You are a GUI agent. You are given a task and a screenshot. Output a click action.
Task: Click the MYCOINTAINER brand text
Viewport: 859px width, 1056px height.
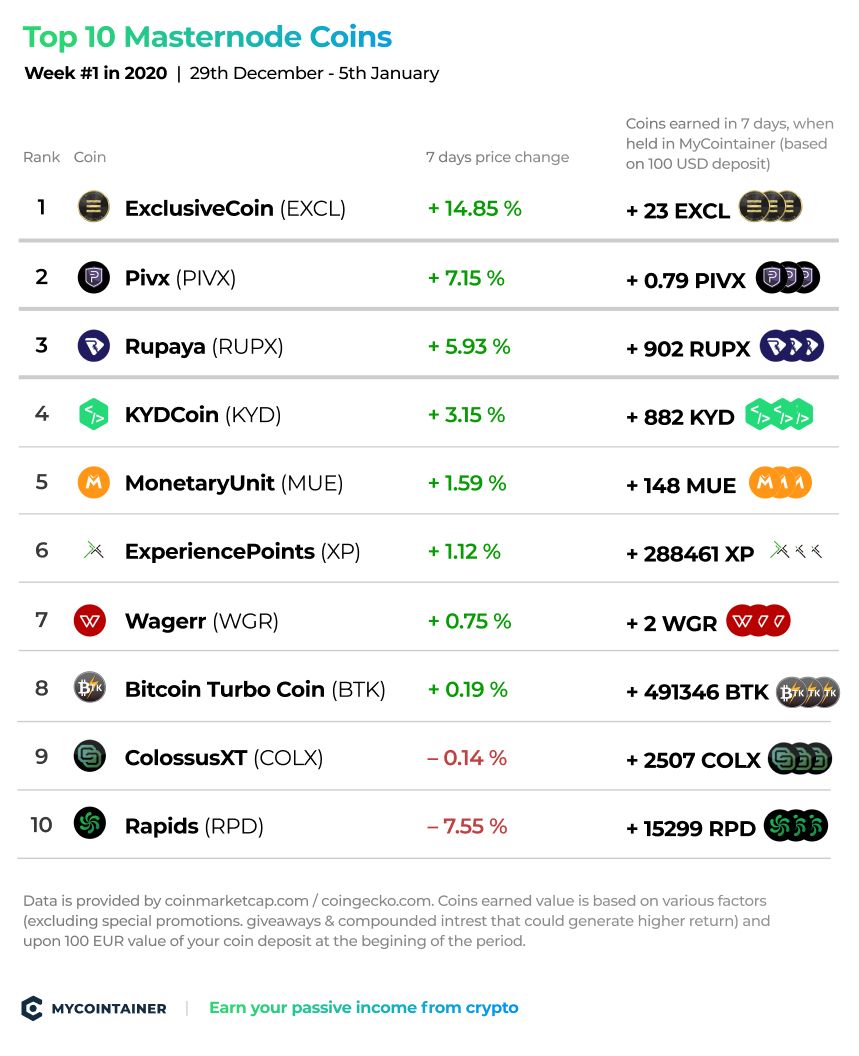click(109, 1009)
